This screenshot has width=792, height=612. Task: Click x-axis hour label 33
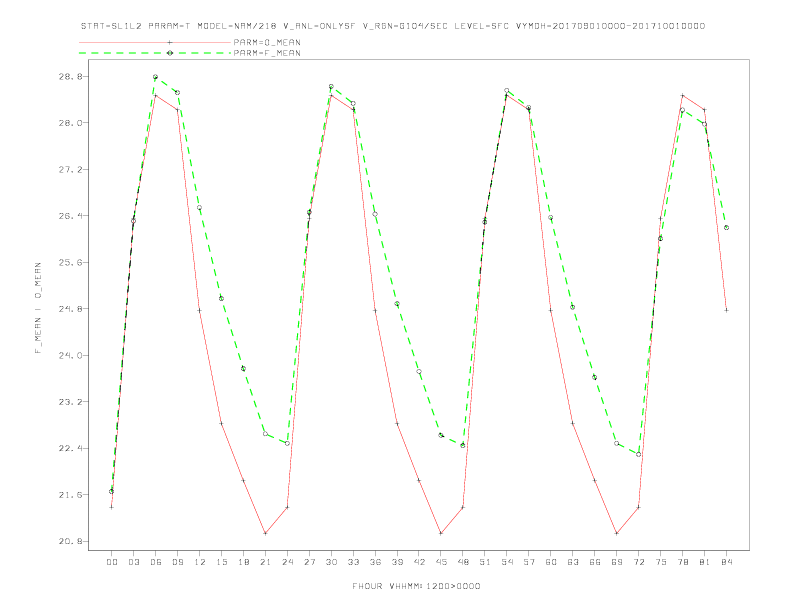click(x=353, y=562)
